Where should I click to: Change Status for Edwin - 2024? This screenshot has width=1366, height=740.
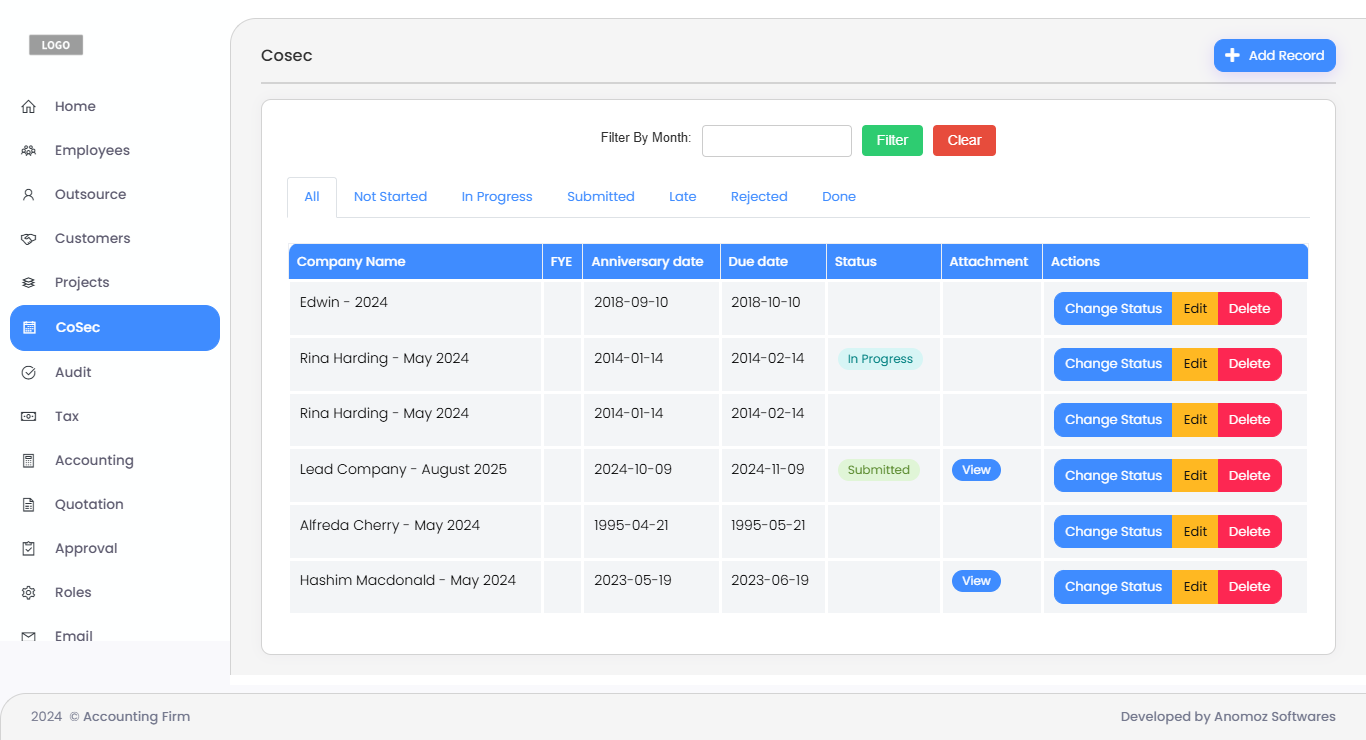pos(1112,309)
